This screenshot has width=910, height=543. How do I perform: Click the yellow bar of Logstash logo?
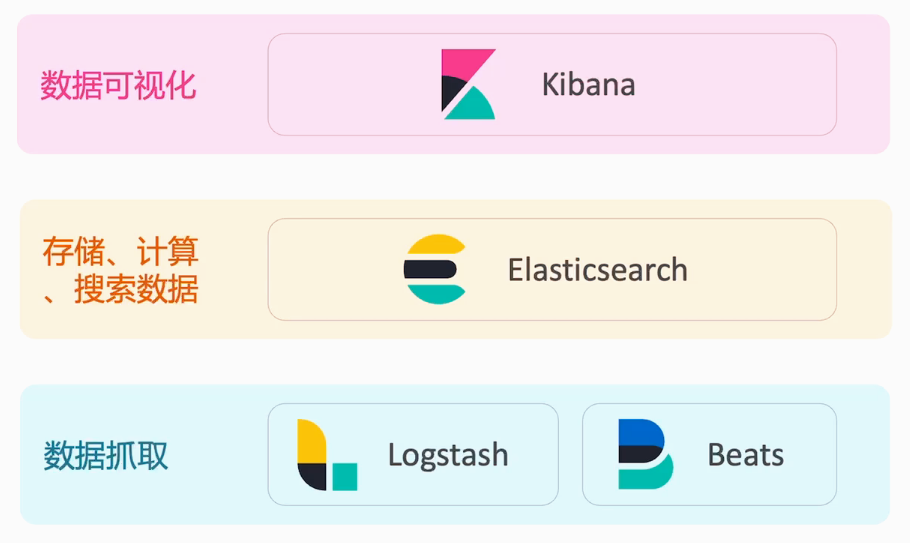311,441
